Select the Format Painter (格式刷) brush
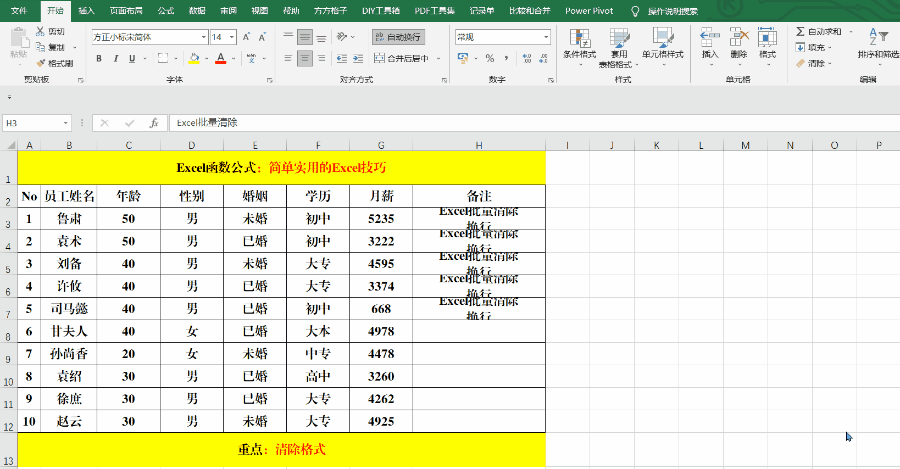This screenshot has height=469, width=900. [40, 63]
